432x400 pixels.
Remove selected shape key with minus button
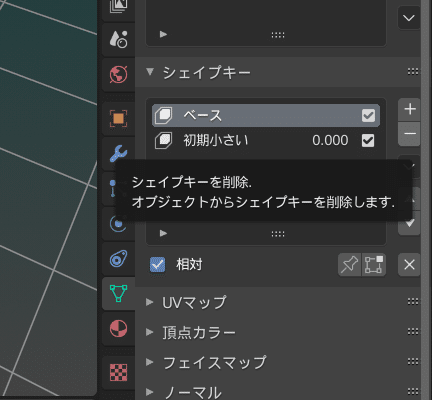tap(410, 134)
